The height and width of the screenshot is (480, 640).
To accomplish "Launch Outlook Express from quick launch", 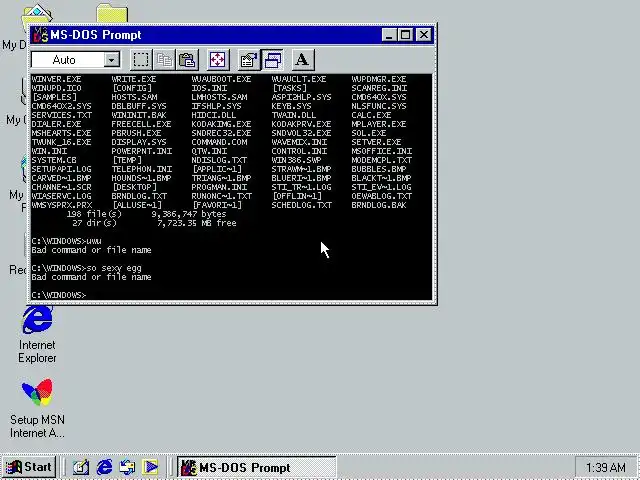I will pyautogui.click(x=127, y=467).
